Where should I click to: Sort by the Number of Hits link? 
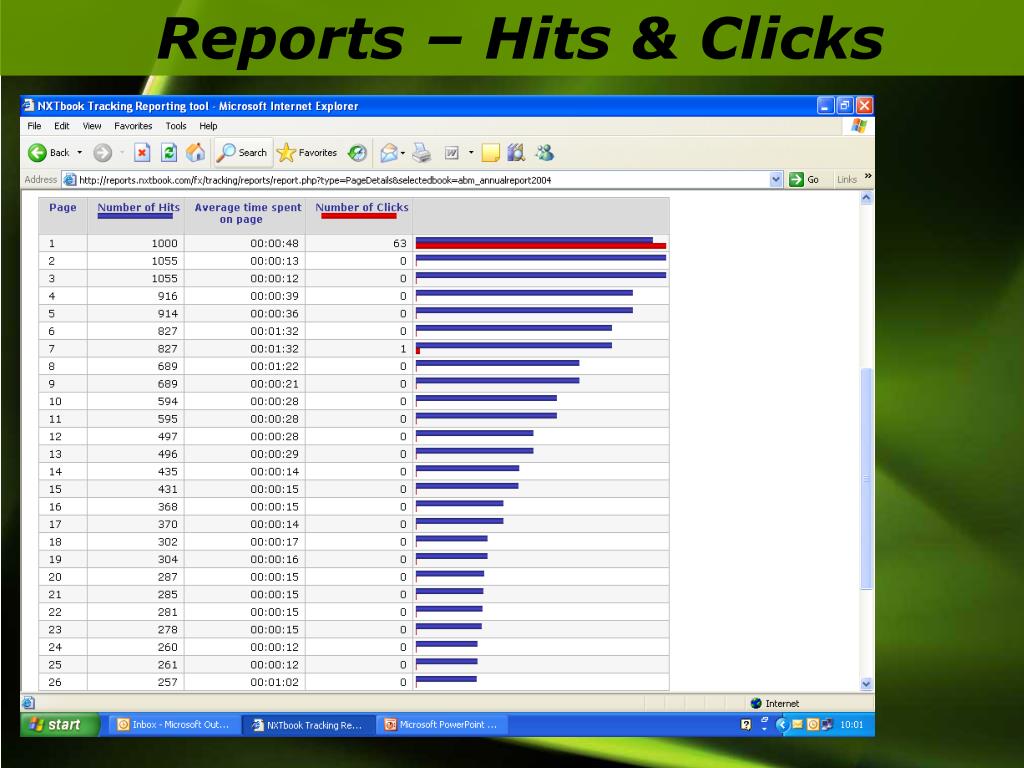[x=138, y=208]
